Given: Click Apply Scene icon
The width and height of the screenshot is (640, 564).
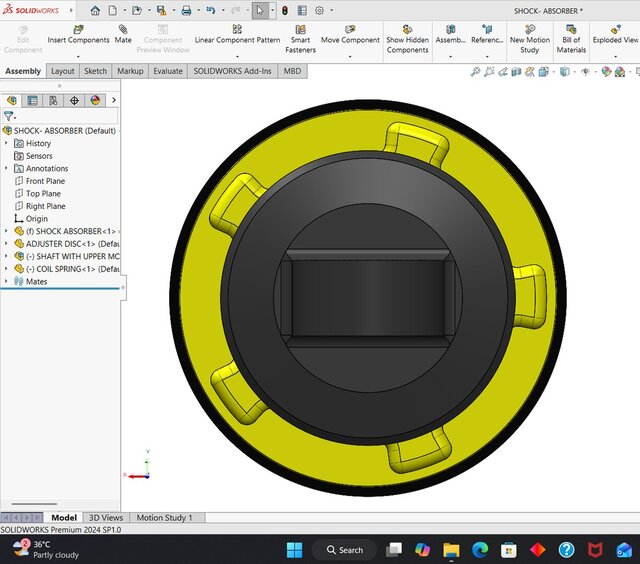Looking at the screenshot, I should click(620, 72).
